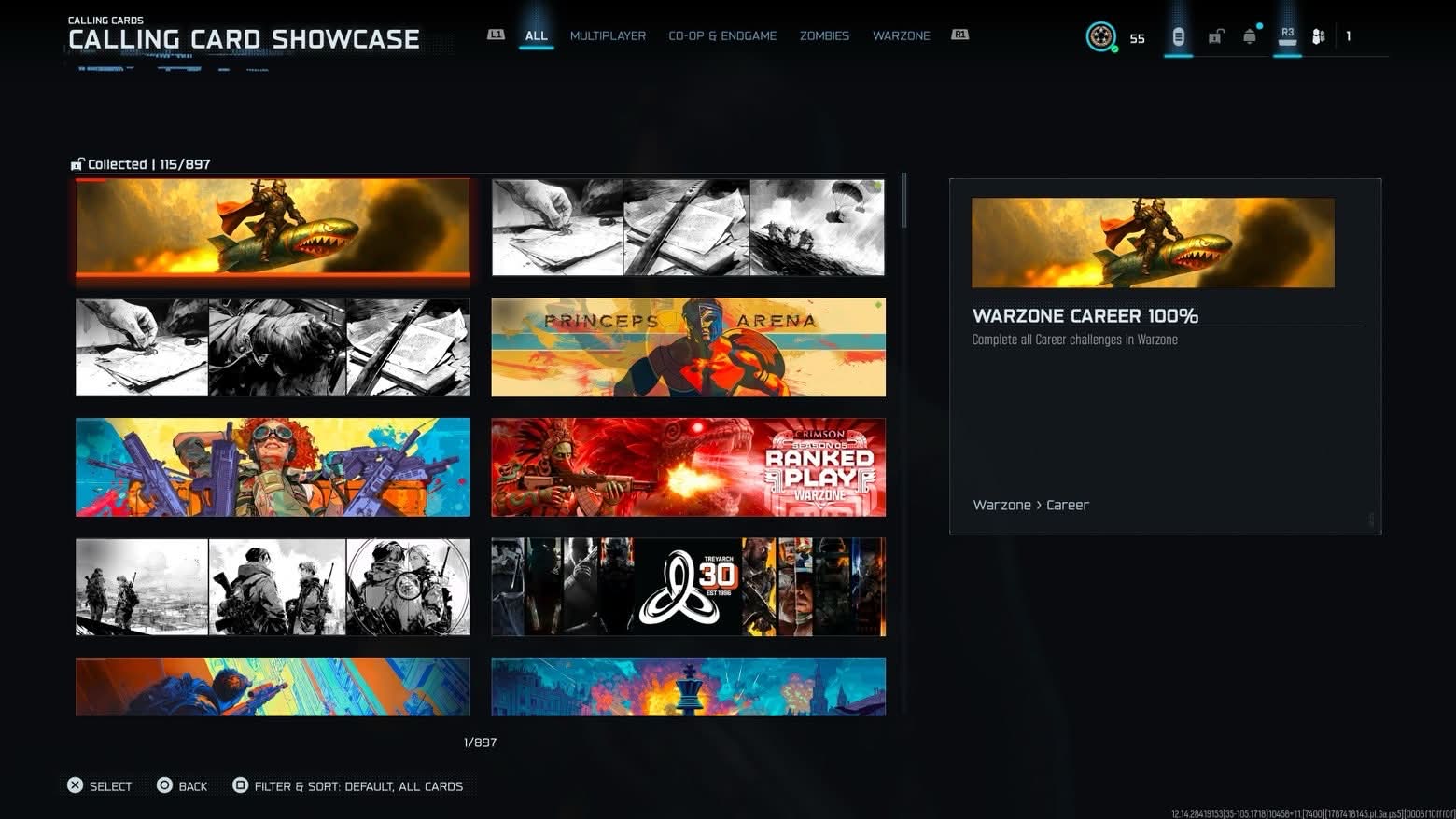Choose the Princeps Arena calling card
Viewport: 1456px width, 819px height.
[x=688, y=347]
